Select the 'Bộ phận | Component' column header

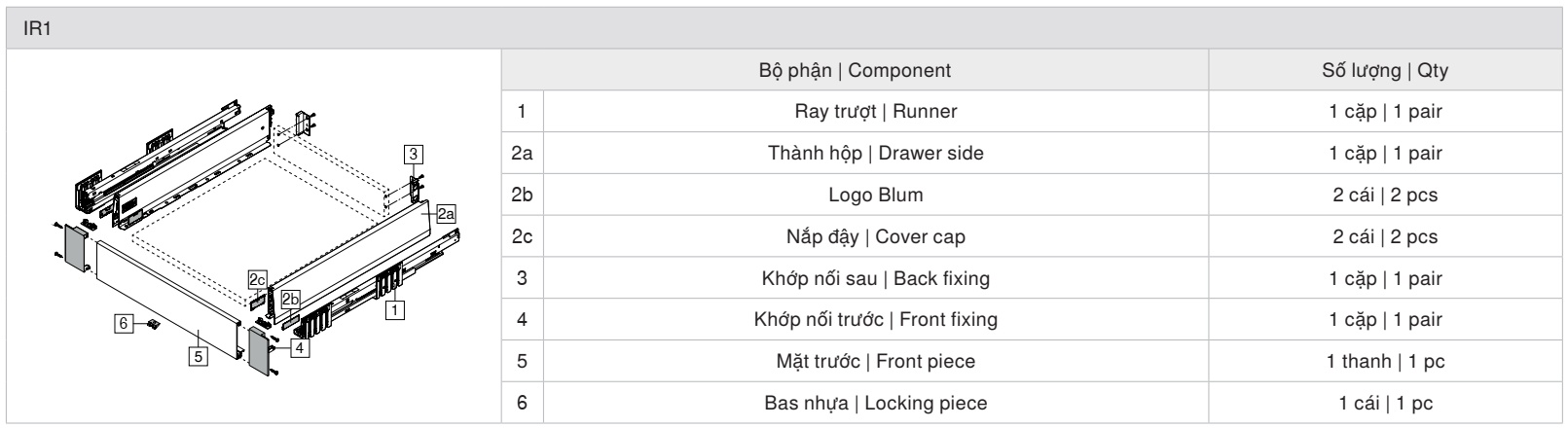tap(855, 71)
